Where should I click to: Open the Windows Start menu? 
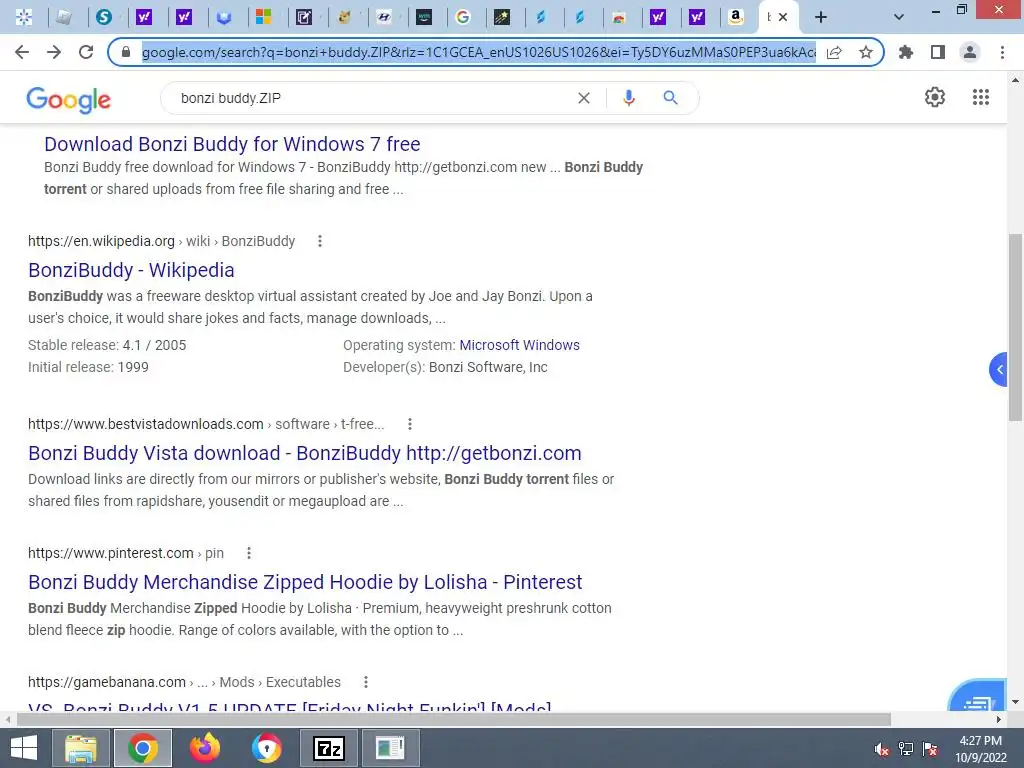(x=24, y=748)
